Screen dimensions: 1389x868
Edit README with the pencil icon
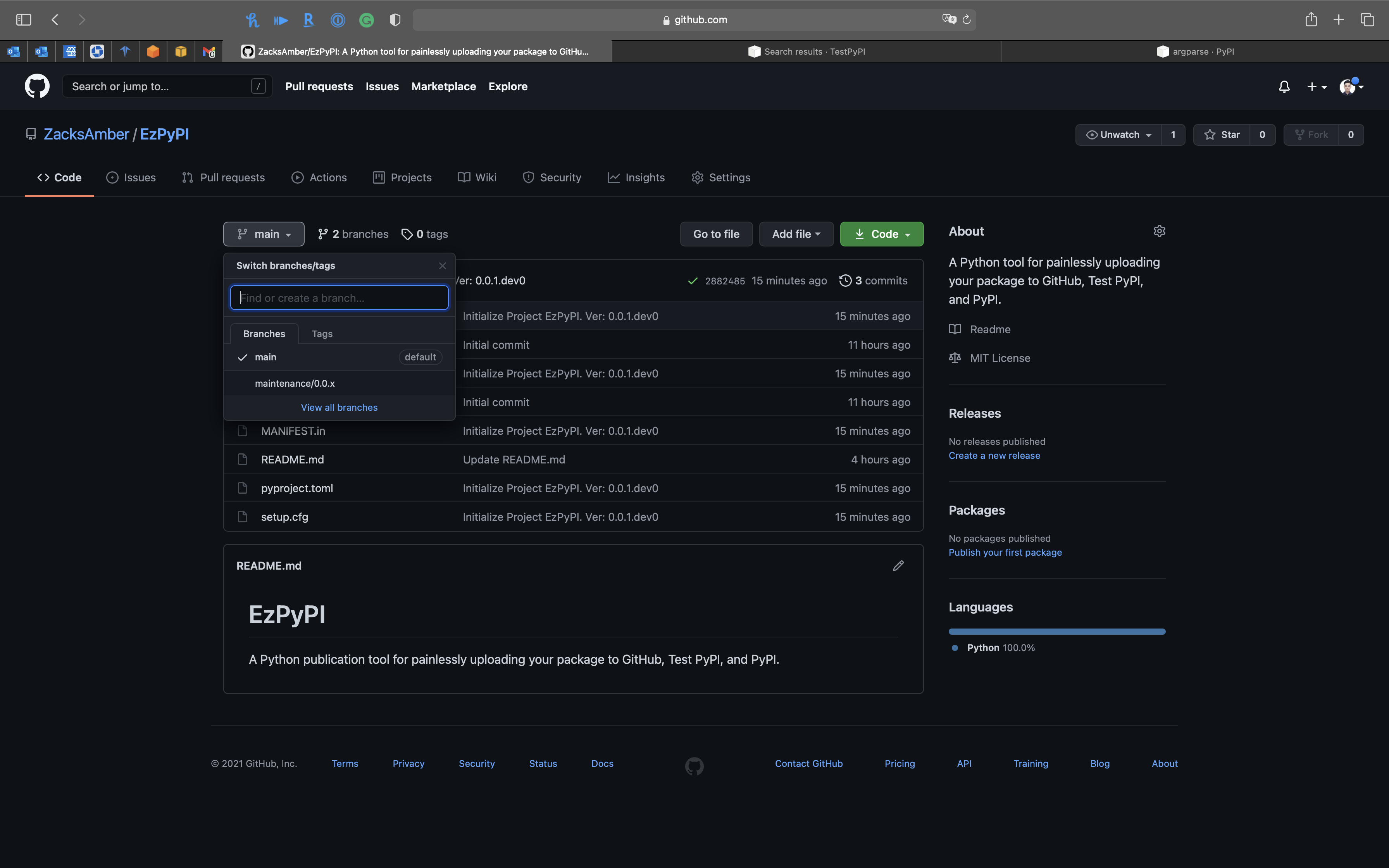pyautogui.click(x=898, y=565)
